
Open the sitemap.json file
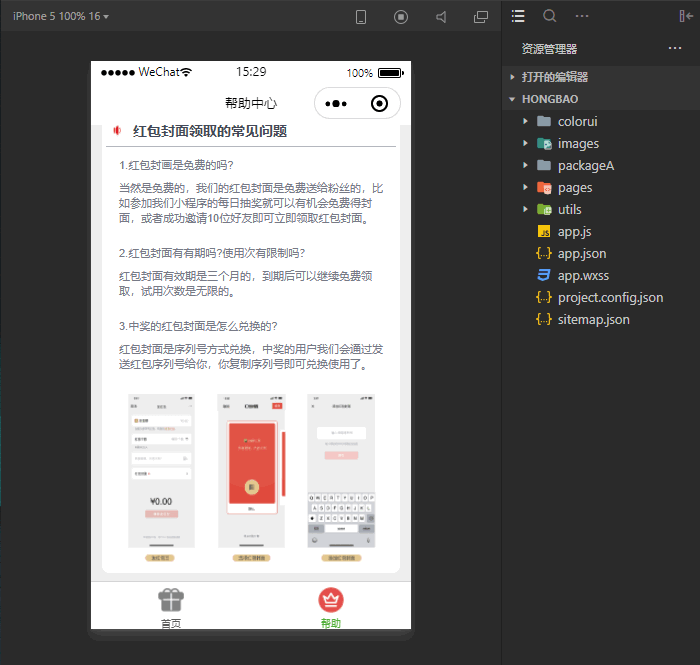(593, 320)
